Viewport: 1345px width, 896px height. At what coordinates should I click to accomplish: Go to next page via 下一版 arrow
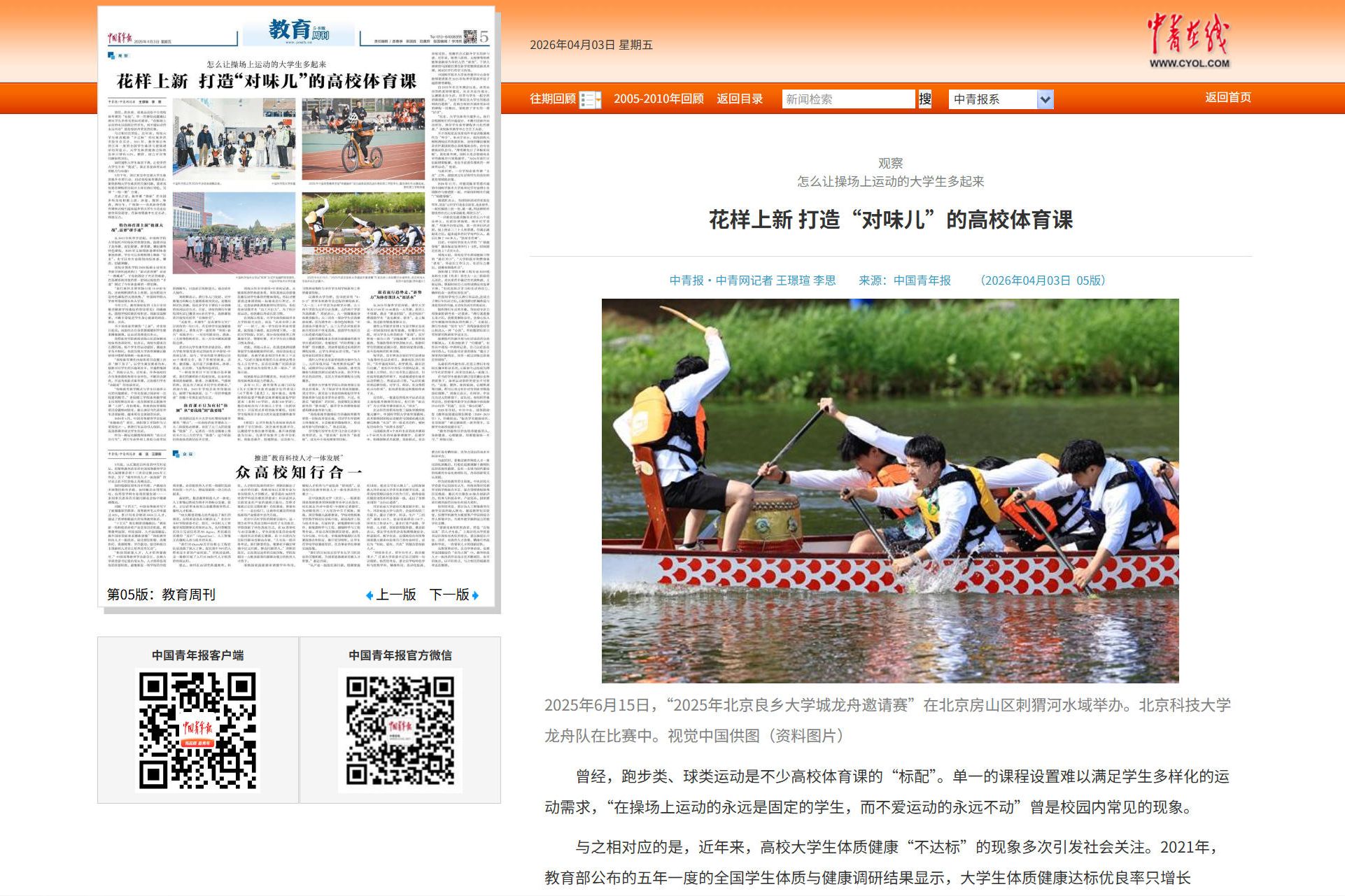pos(454,595)
